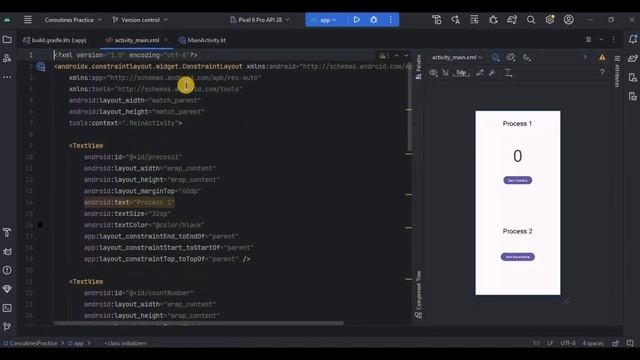Screen dimensions: 640x360
Task: Open editor tab options menu
Action: pos(613,40)
